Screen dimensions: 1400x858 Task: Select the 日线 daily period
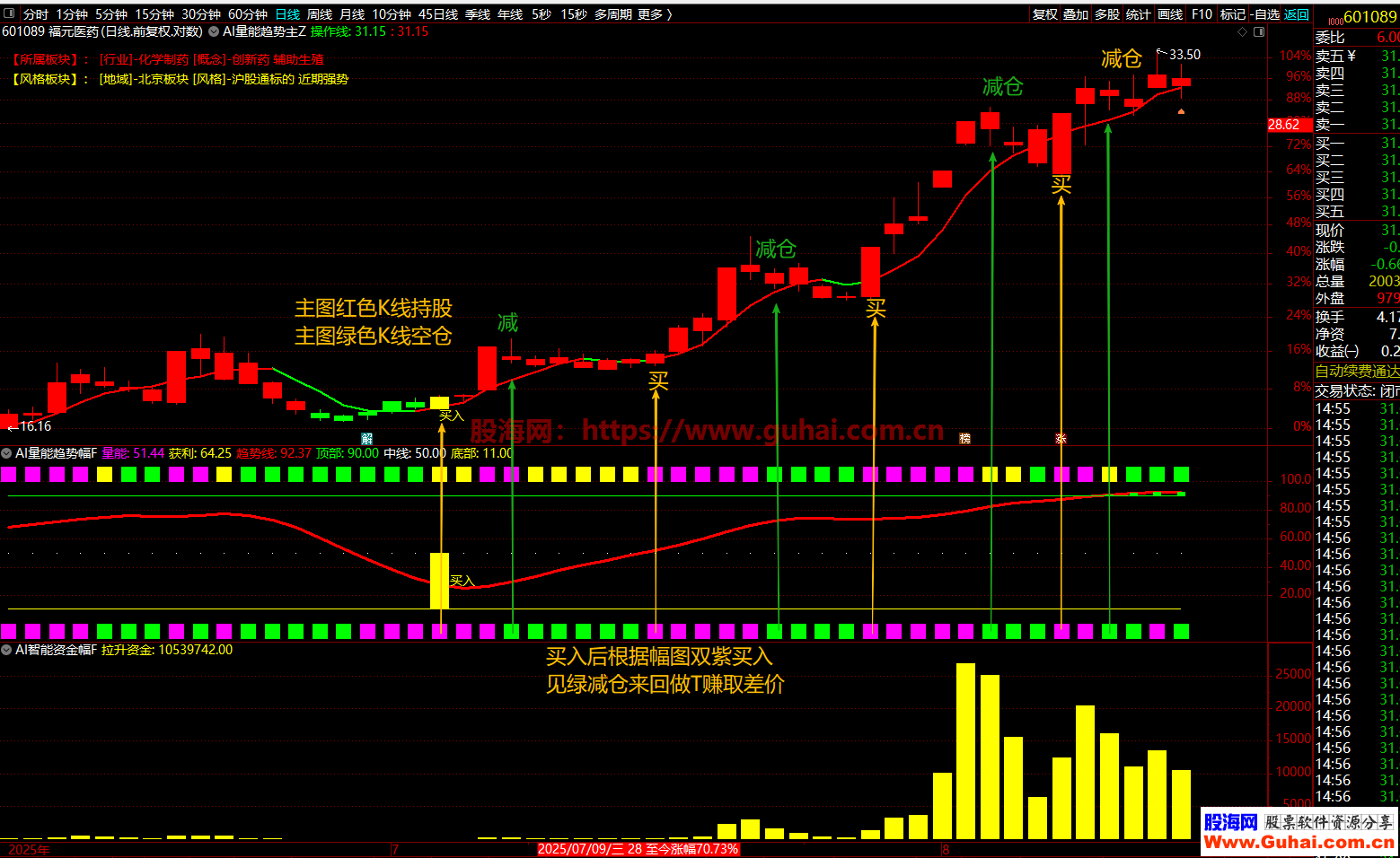click(x=287, y=14)
